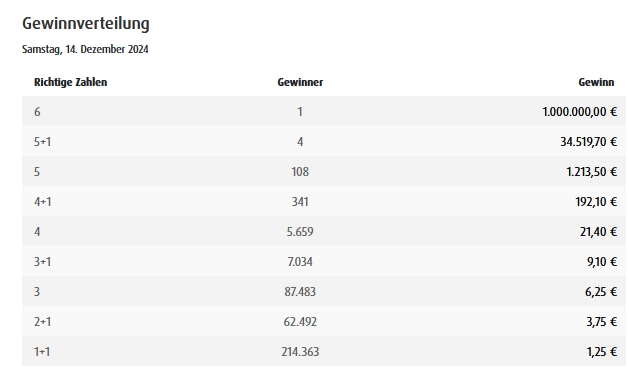Screen dimensions: 629x377
Task: Click the 5+1 prize class row label
Action: coord(43,142)
